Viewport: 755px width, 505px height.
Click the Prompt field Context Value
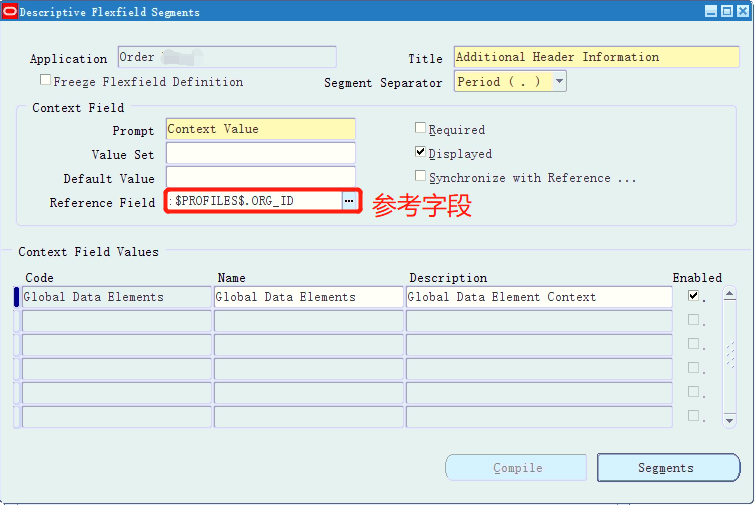(260, 129)
